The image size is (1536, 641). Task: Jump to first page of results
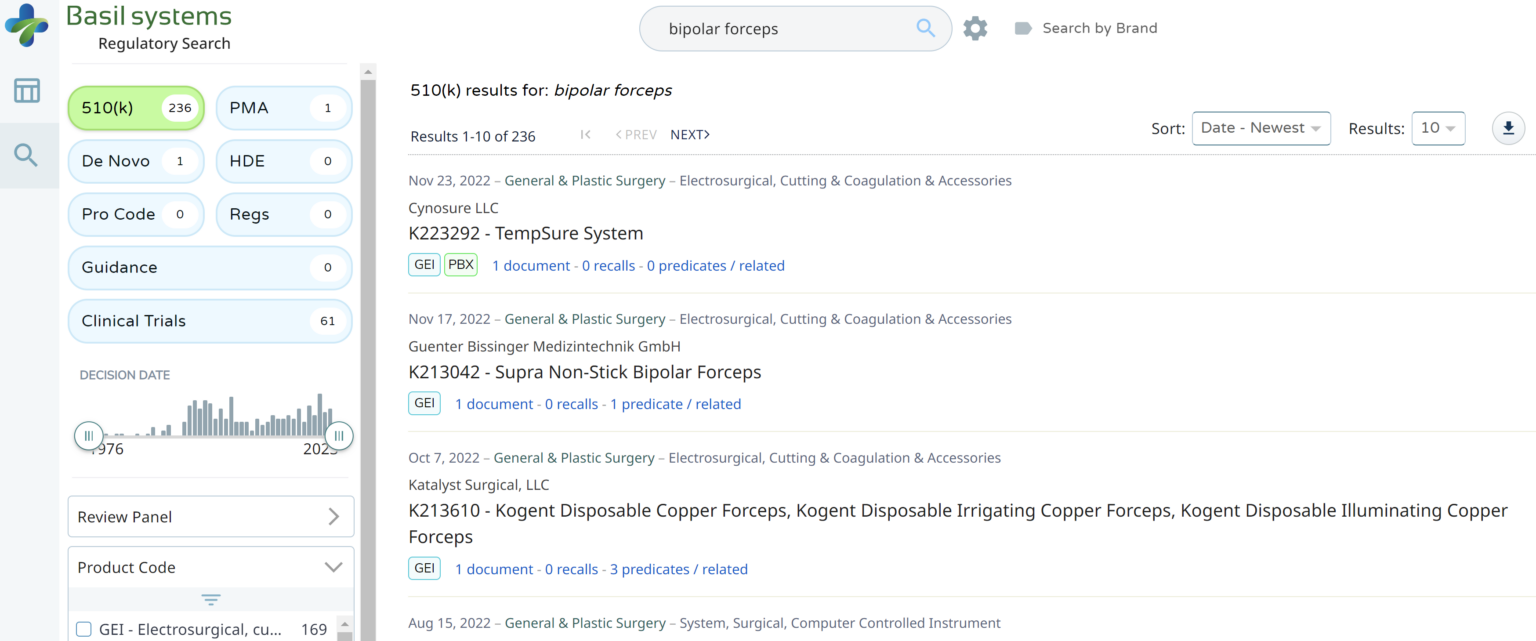(x=586, y=135)
